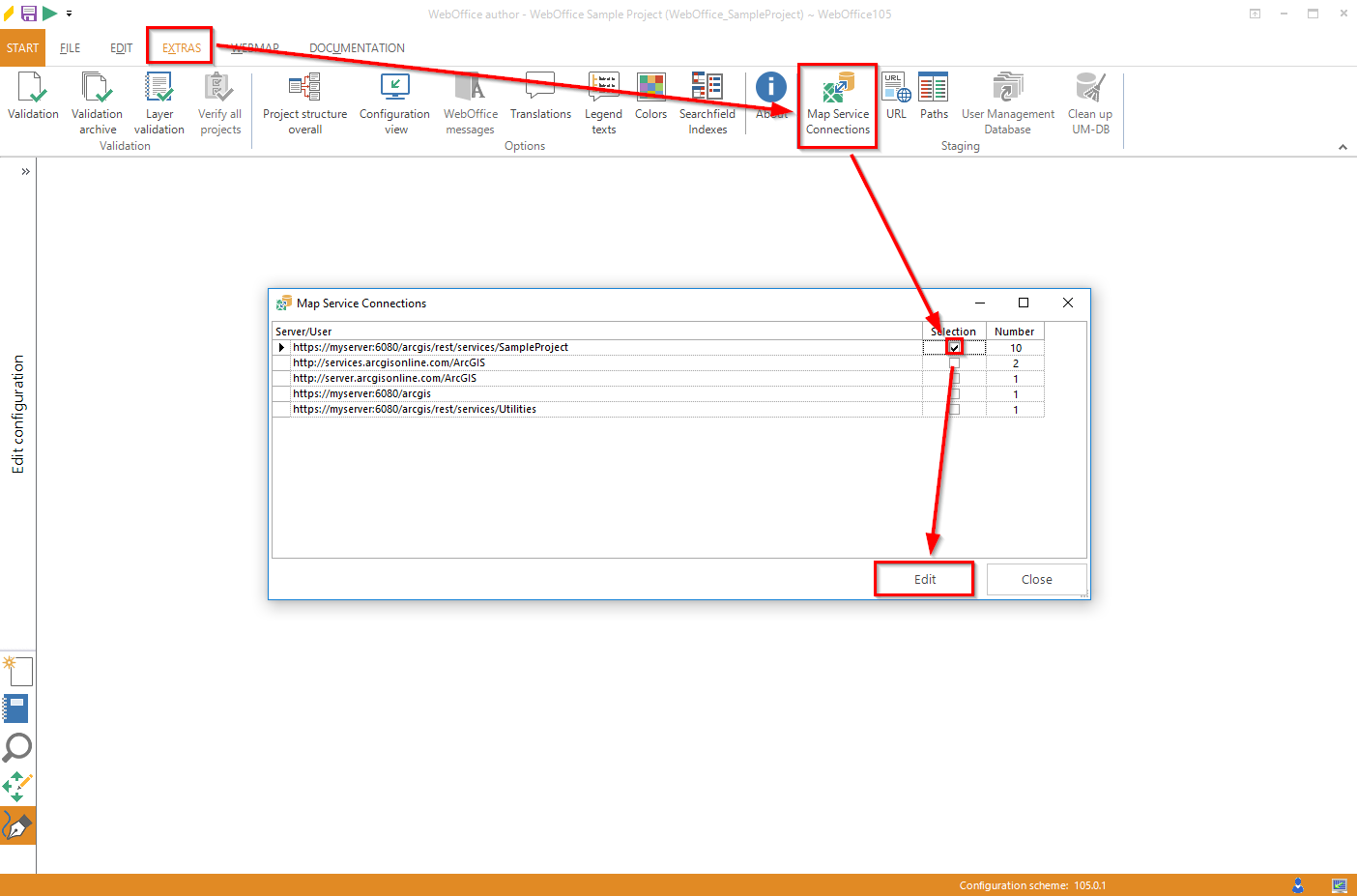The image size is (1357, 896).
Task: Click the magnifier search sidebar icon
Action: pyautogui.click(x=17, y=747)
